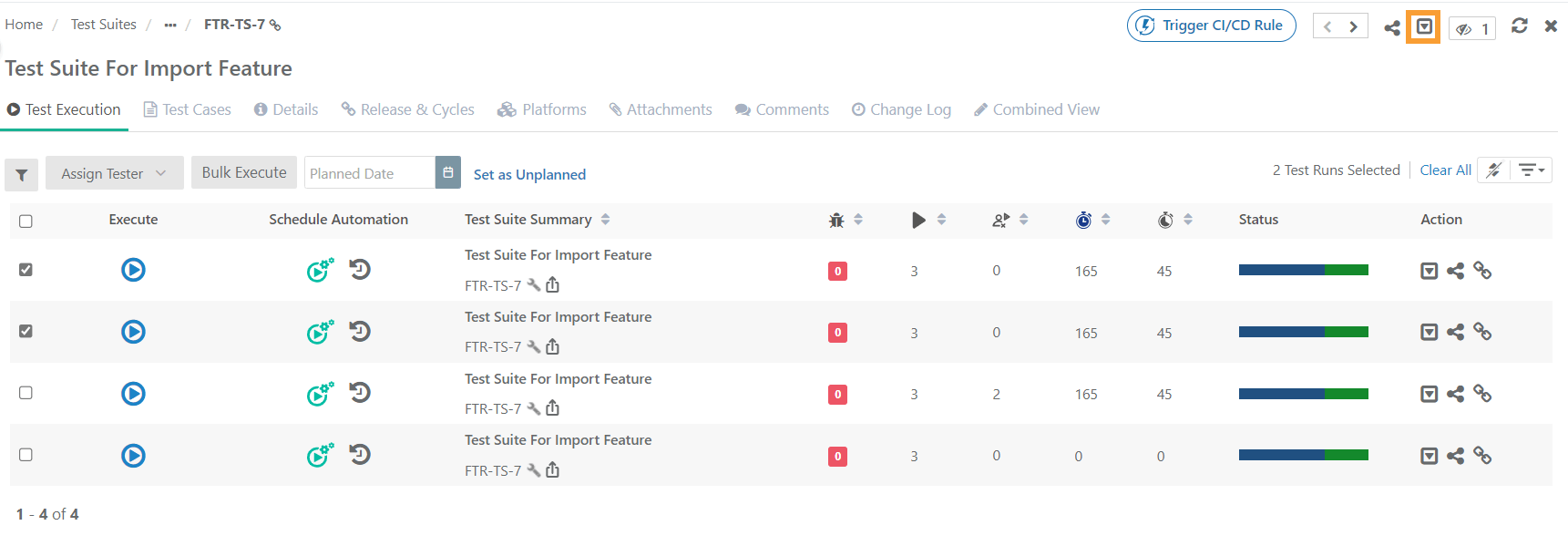Expand the breadcrumb ellipsis menu
This screenshot has height=546, width=1568.
[170, 26]
